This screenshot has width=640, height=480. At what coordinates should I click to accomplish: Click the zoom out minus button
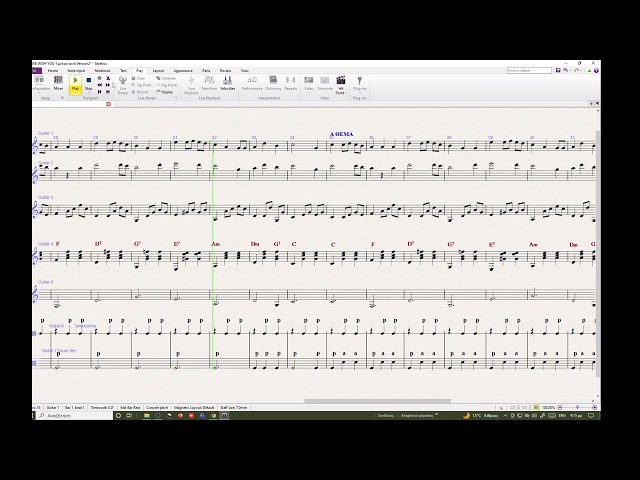pyautogui.click(x=560, y=407)
